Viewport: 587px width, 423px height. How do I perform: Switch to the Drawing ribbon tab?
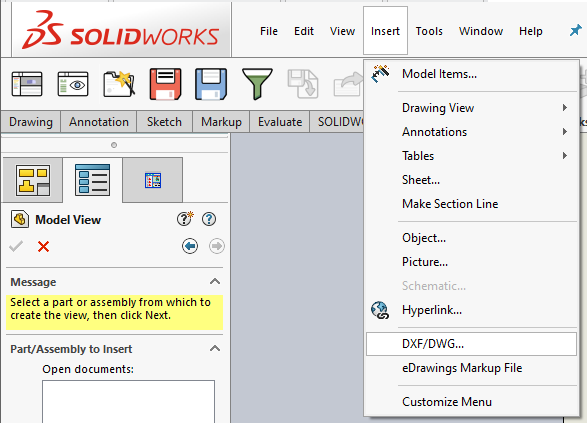coord(31,122)
